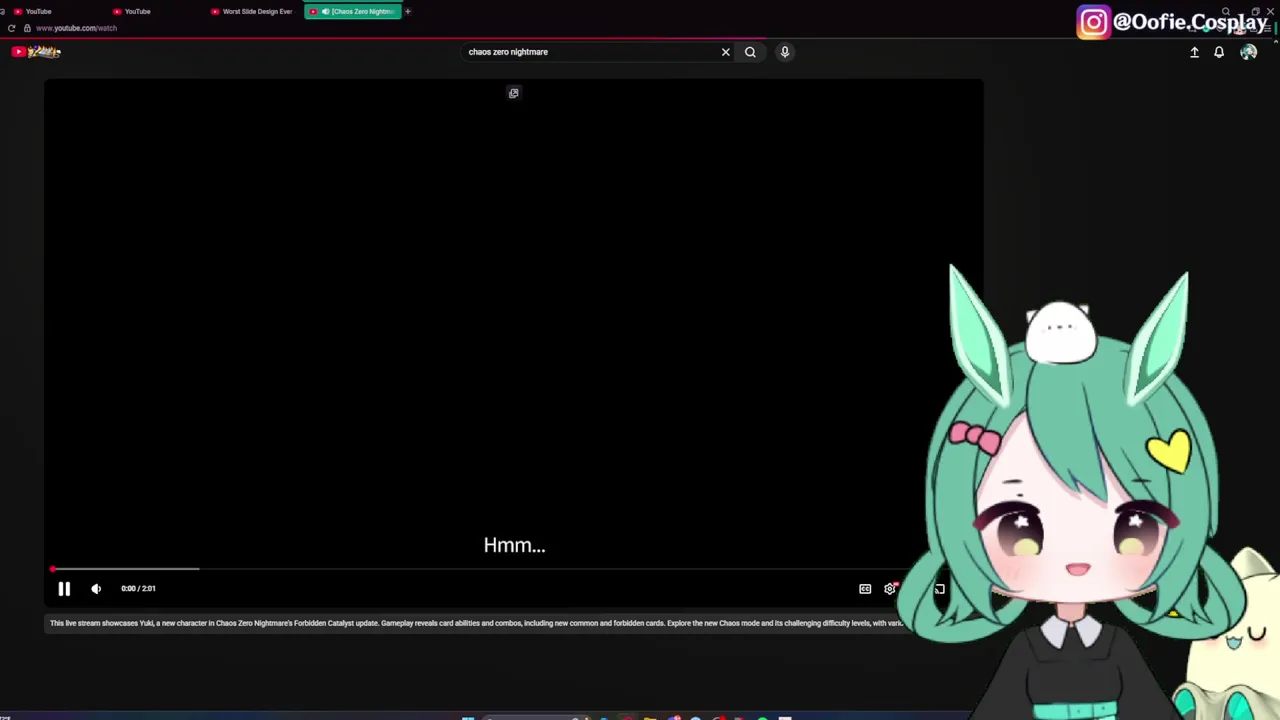This screenshot has width=1280, height=720.
Task: Click the search magnifier button
Action: click(x=750, y=52)
